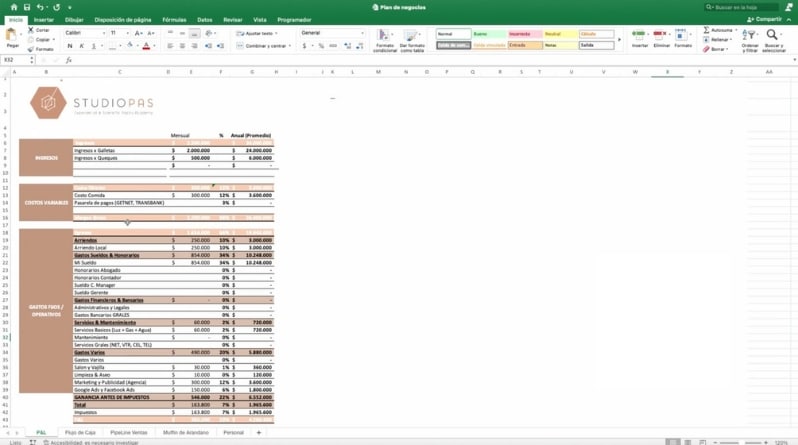Viewport: 798px width, 445px height.
Task: Click the Compartir button
Action: coord(765,19)
